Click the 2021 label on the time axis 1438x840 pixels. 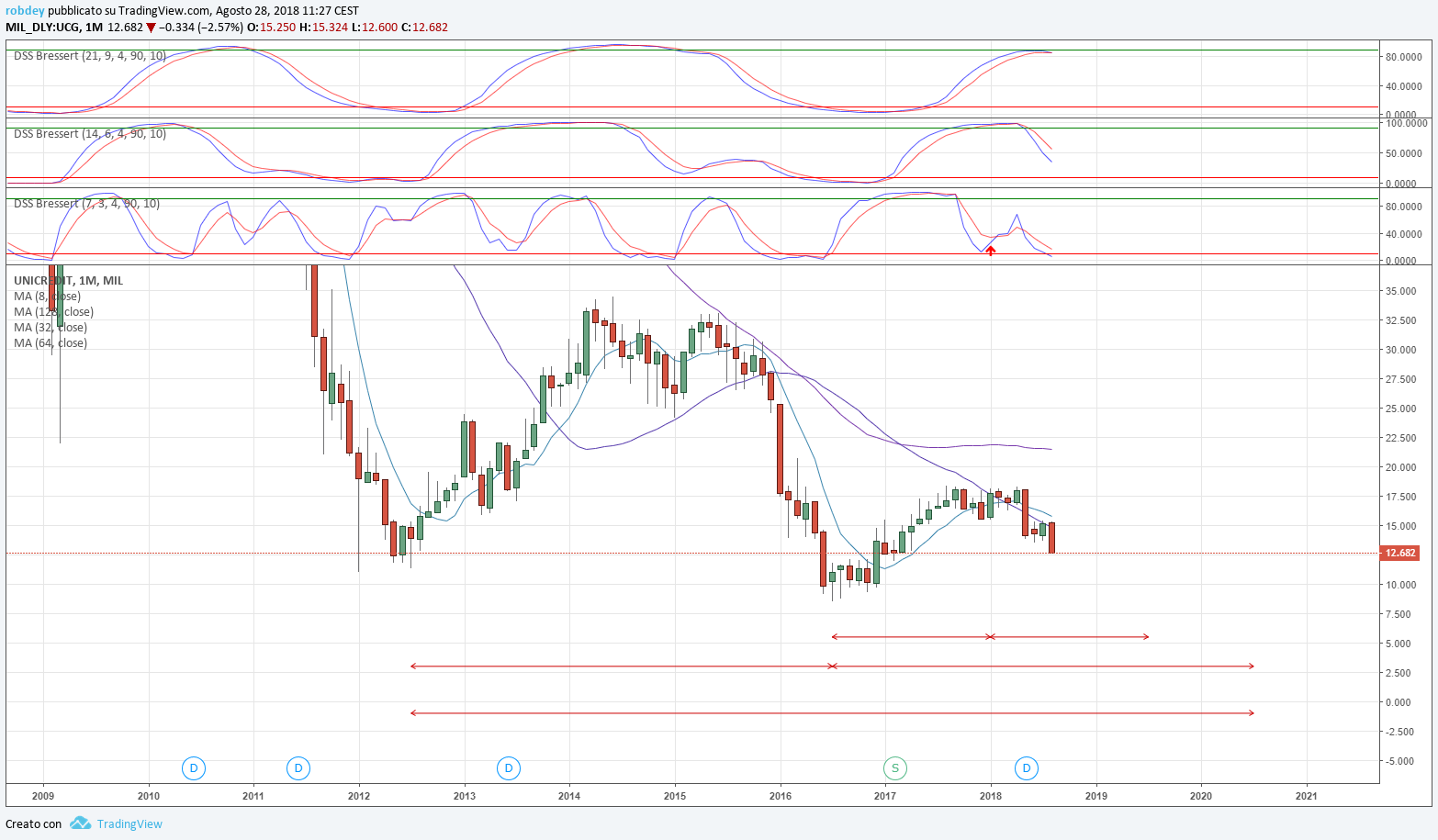pos(1307,796)
